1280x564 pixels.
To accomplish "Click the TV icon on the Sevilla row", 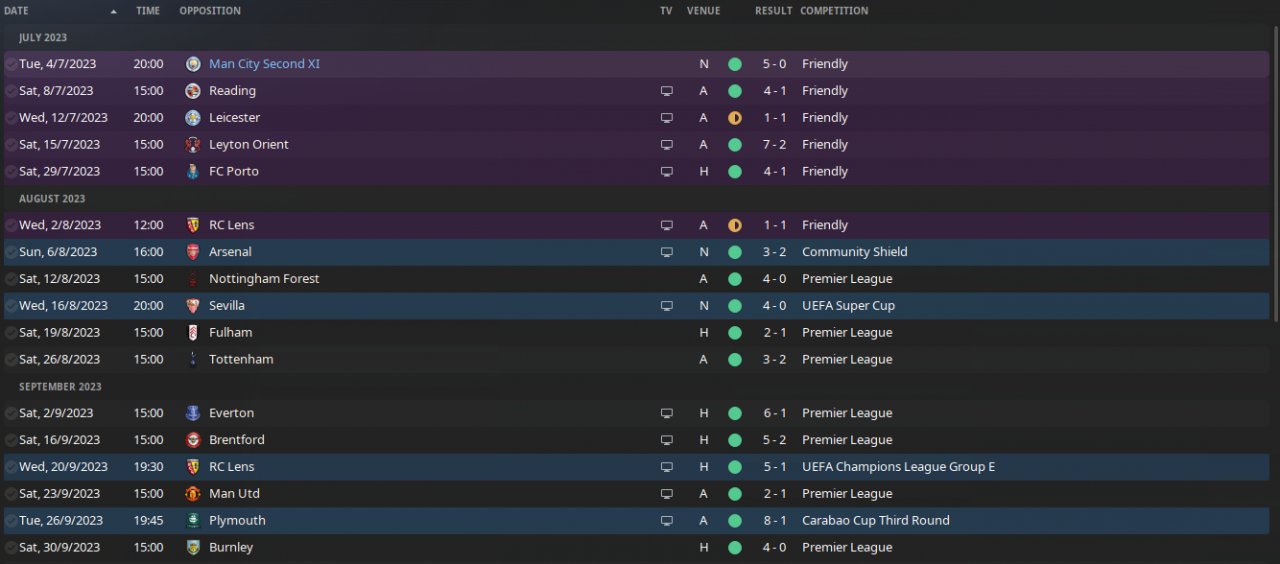I will [x=667, y=306].
